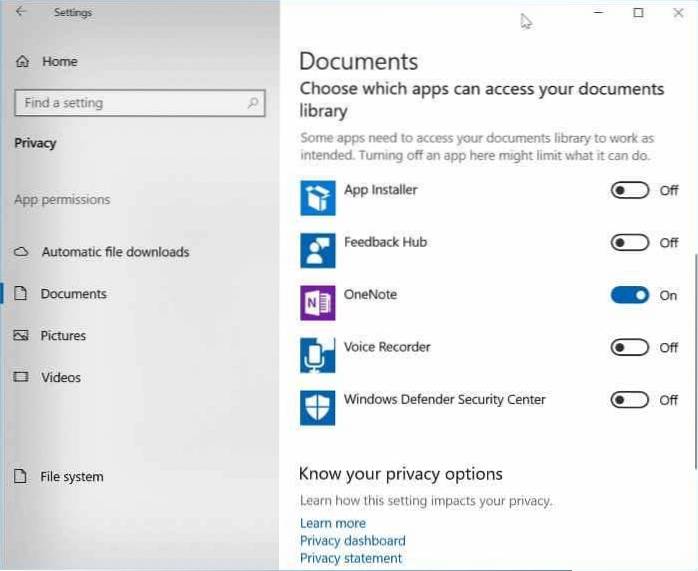
Task: Turn off OneNote documents access toggle
Action: pos(630,295)
